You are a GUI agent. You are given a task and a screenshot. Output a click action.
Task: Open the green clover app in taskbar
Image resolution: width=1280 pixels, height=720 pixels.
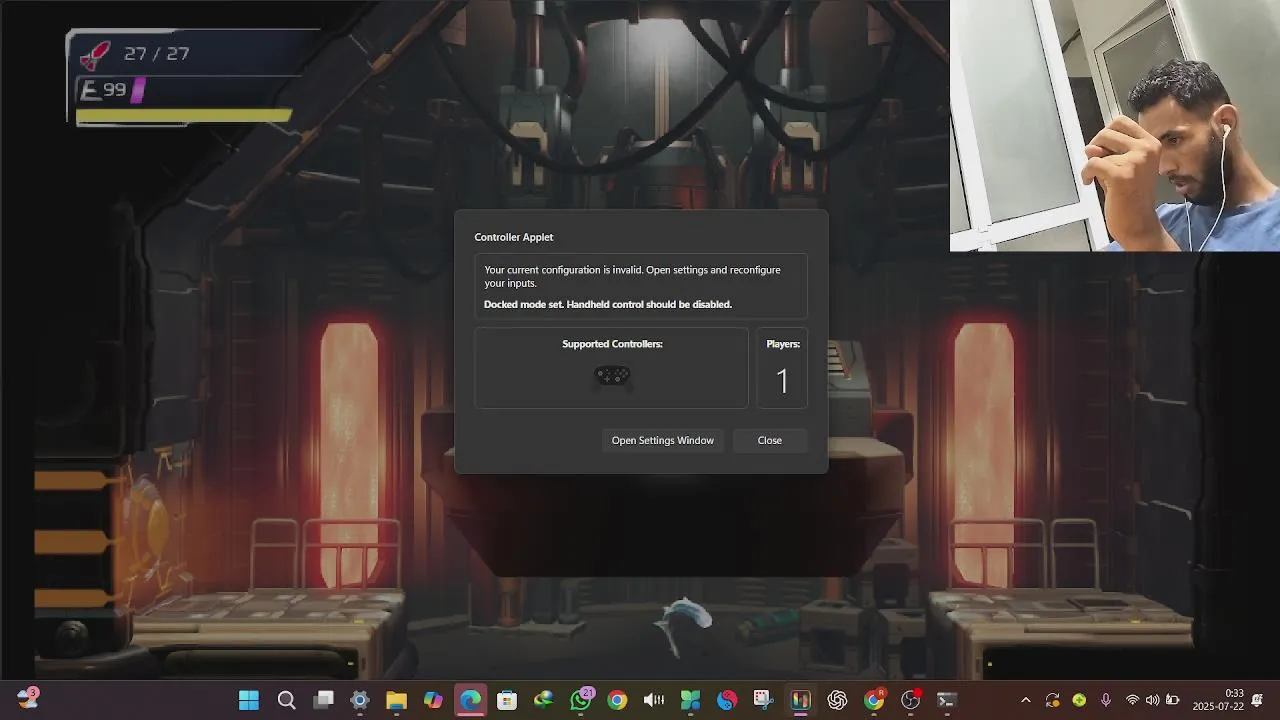point(690,700)
